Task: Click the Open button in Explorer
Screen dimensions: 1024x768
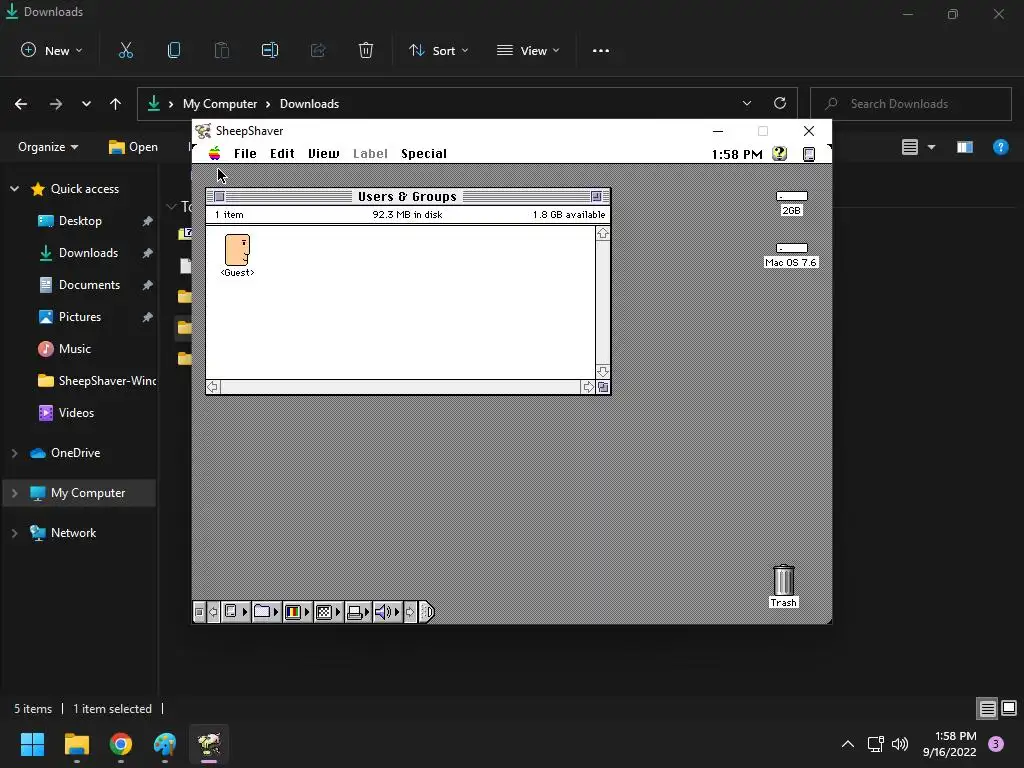Action: point(133,147)
